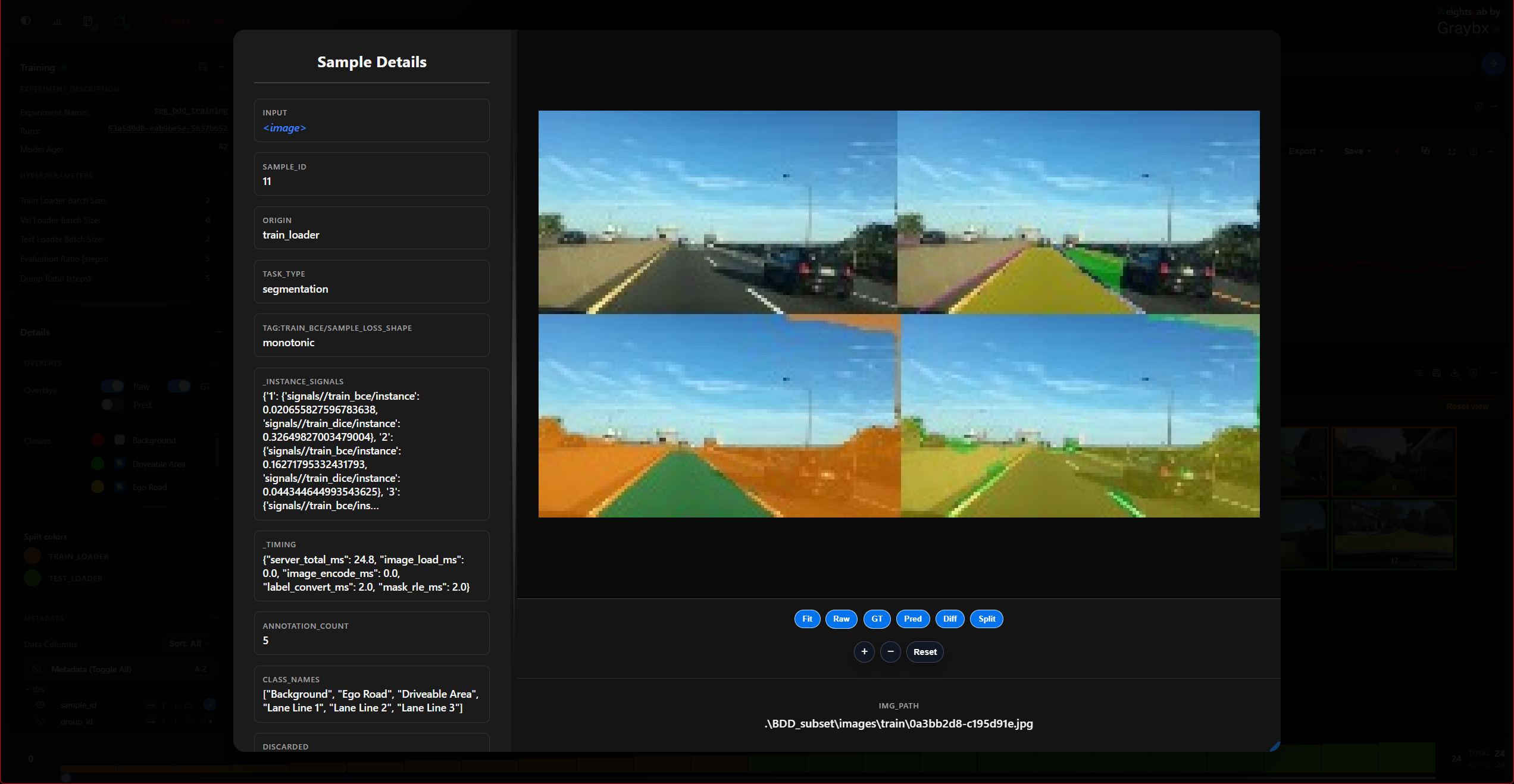The image size is (1514, 784).
Task: Click the segmentation preview image
Action: [x=899, y=313]
